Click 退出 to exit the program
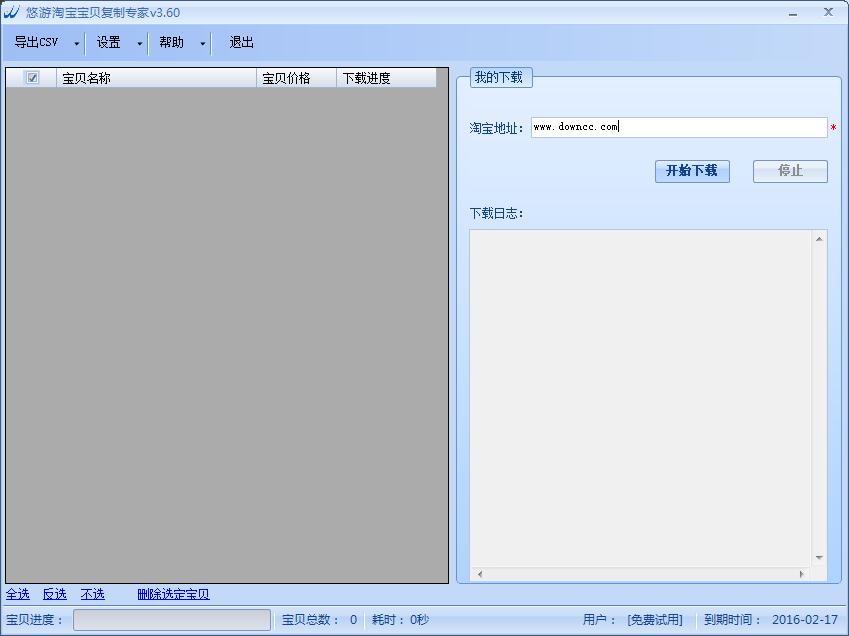 coord(240,43)
